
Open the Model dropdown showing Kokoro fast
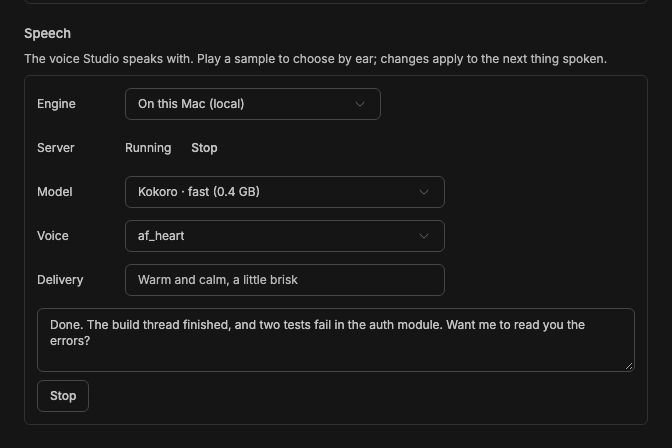[x=285, y=192]
